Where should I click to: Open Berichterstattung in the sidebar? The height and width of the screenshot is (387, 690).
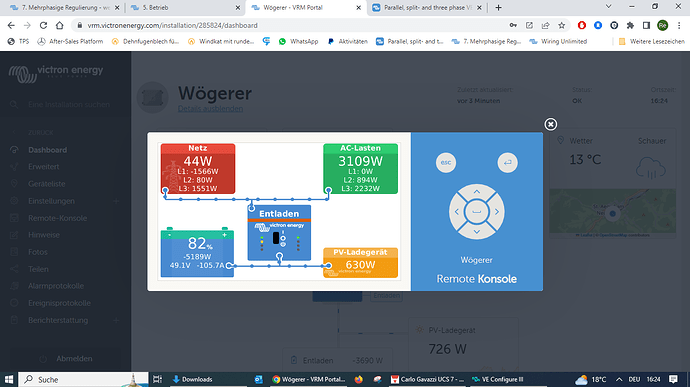tap(58, 321)
